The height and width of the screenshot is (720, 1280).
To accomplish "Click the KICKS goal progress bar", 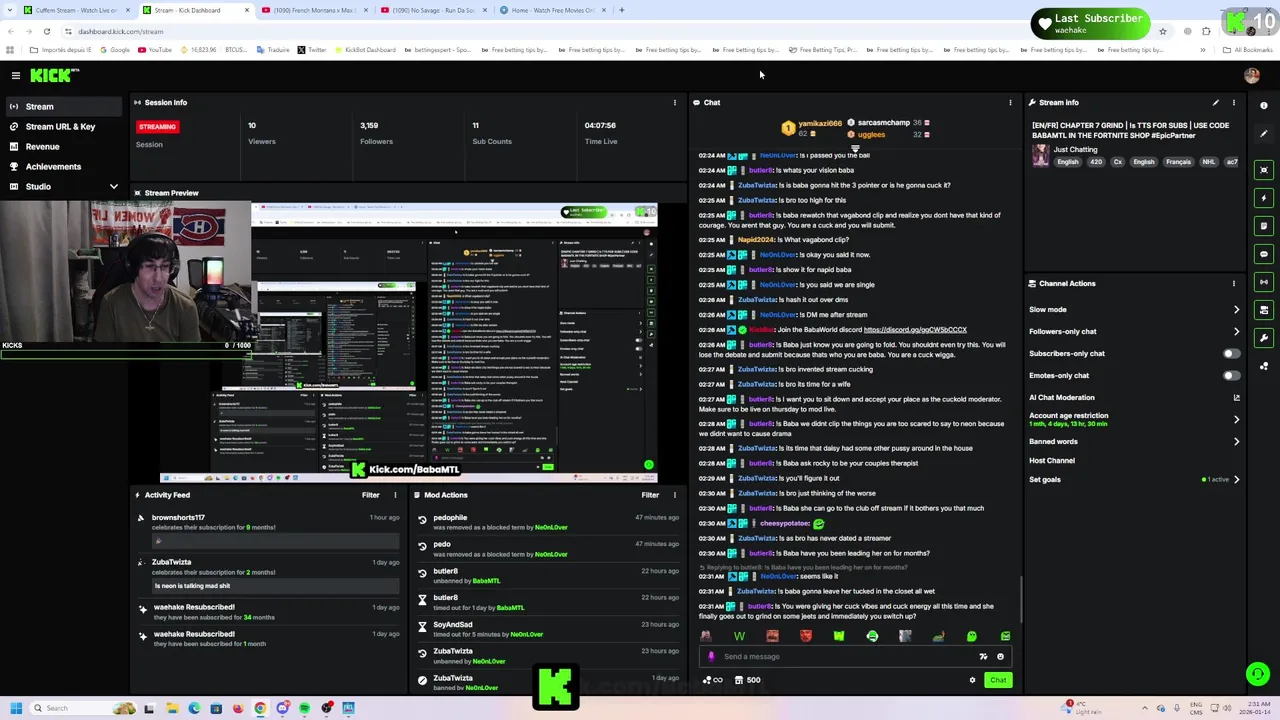I will tap(126, 354).
